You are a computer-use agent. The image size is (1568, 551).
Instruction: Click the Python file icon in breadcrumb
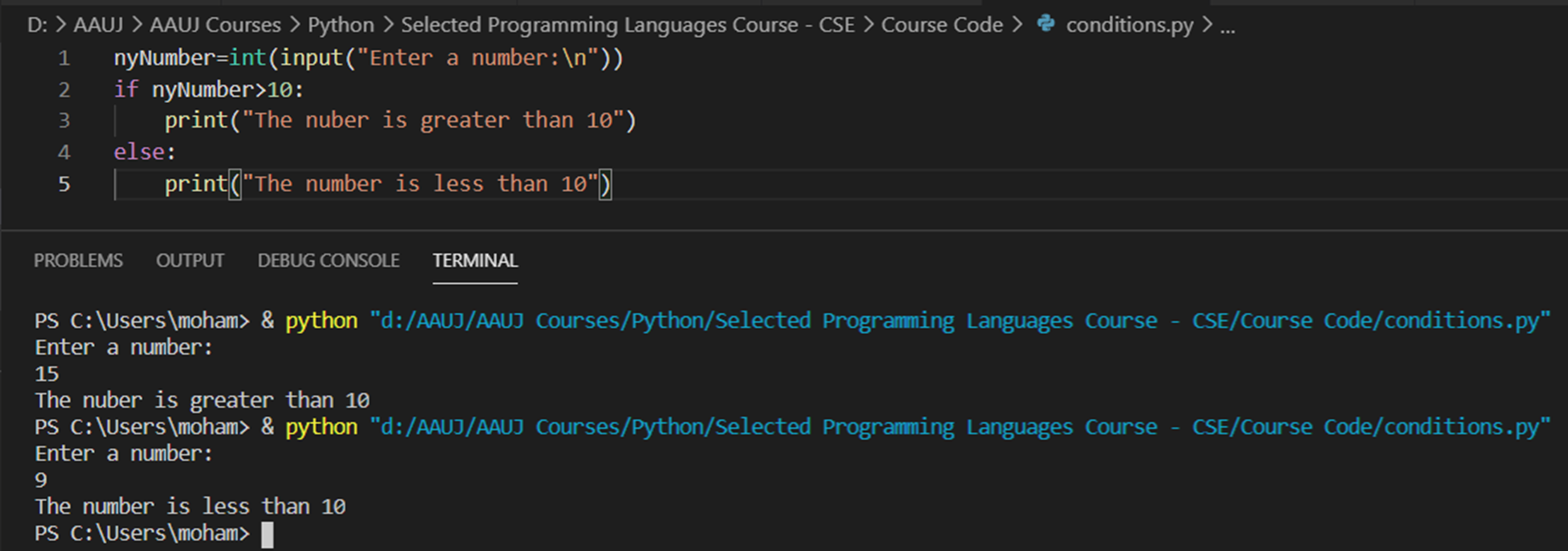(x=1046, y=24)
